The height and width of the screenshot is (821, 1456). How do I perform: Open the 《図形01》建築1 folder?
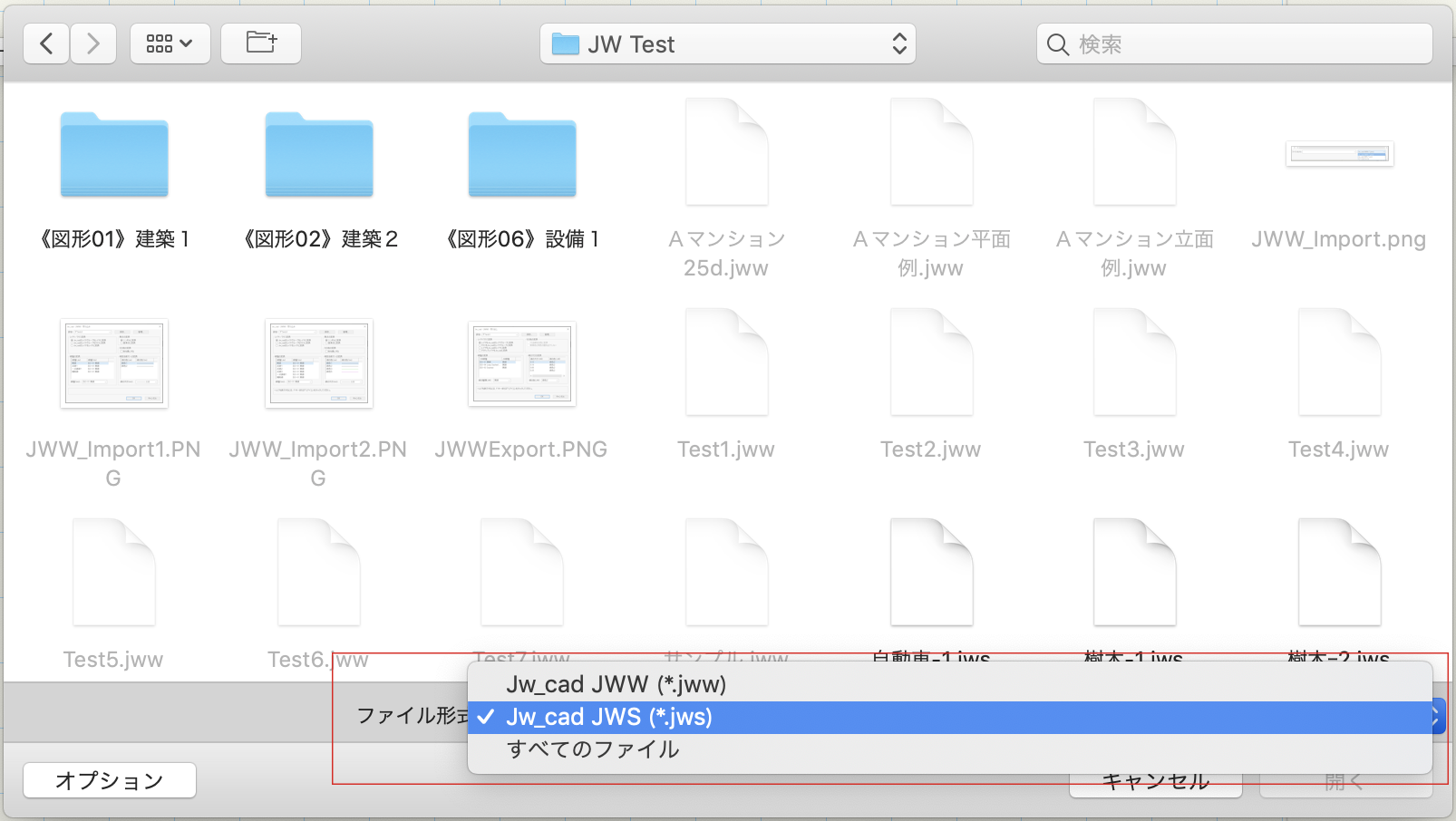tap(114, 156)
